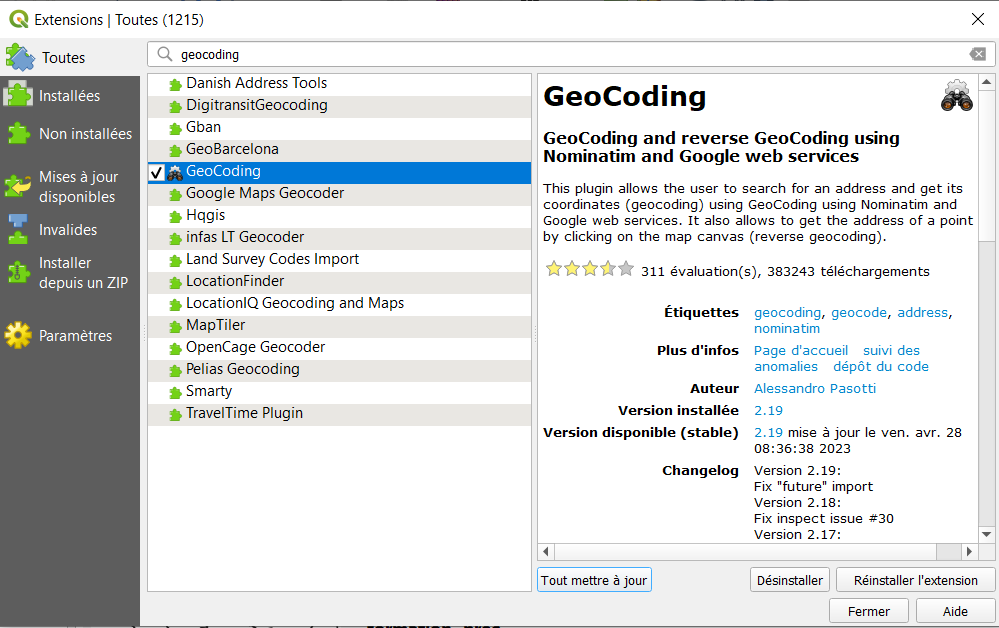Clear the search text with the erase icon
999x628 pixels.
(x=978, y=54)
